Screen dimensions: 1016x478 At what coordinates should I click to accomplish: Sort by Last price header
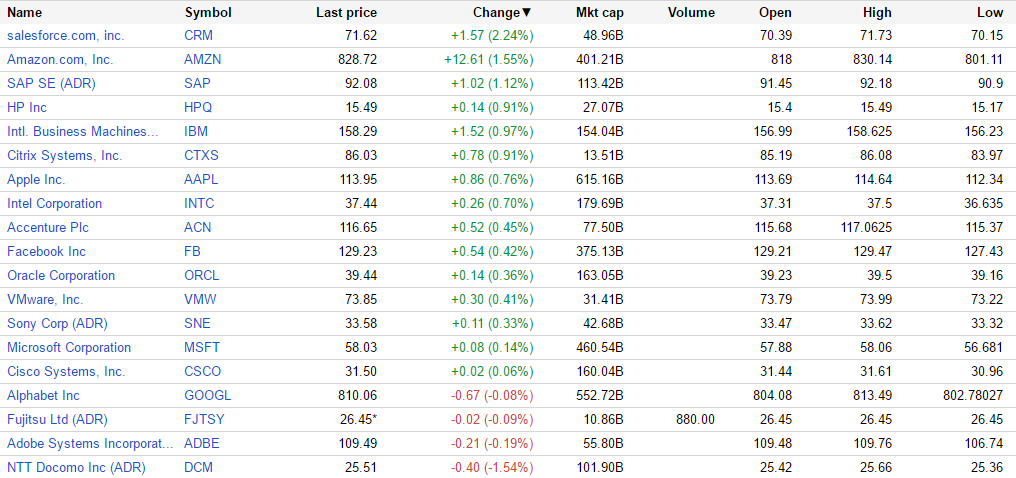click(346, 12)
